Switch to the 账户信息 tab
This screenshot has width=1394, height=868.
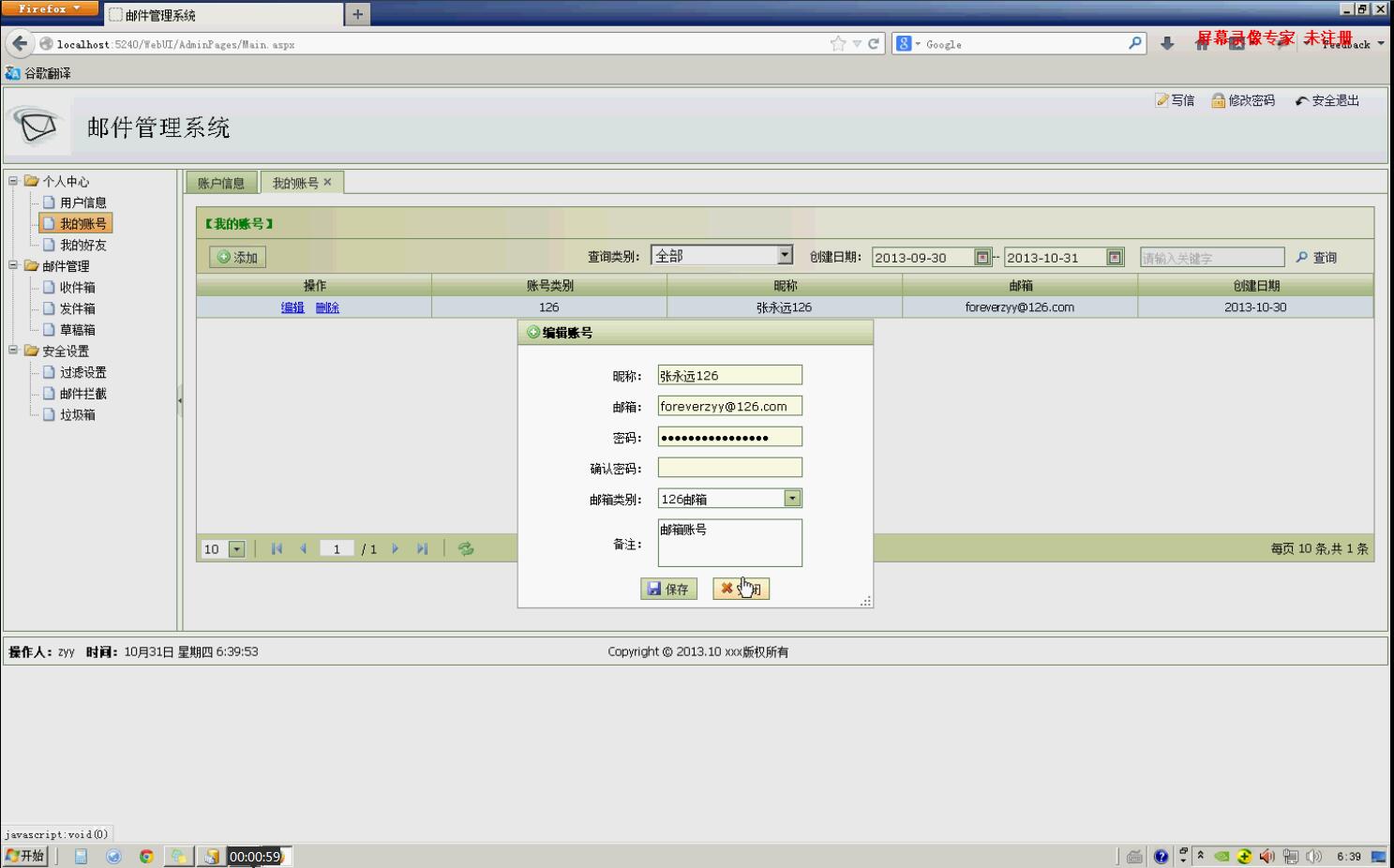(x=221, y=183)
